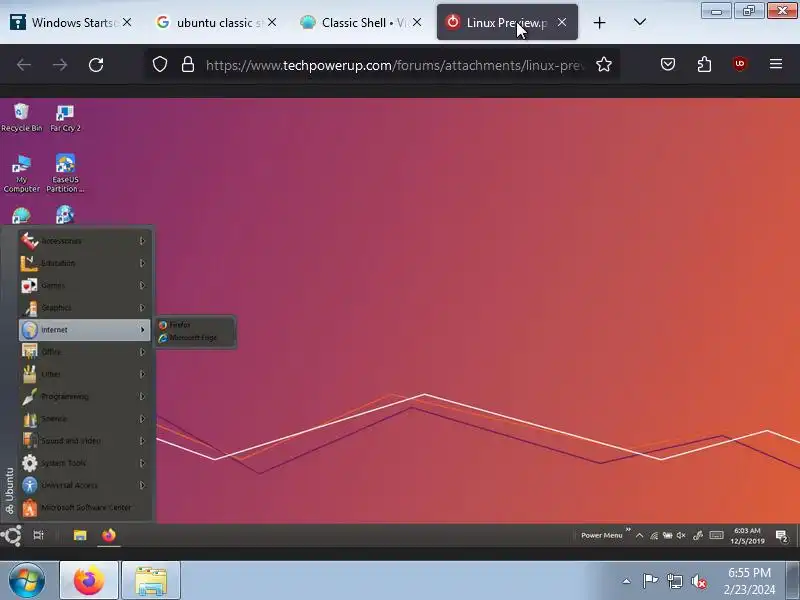Image resolution: width=800 pixels, height=600 pixels.
Task: Close the Classic Shell tab
Action: tap(417, 22)
